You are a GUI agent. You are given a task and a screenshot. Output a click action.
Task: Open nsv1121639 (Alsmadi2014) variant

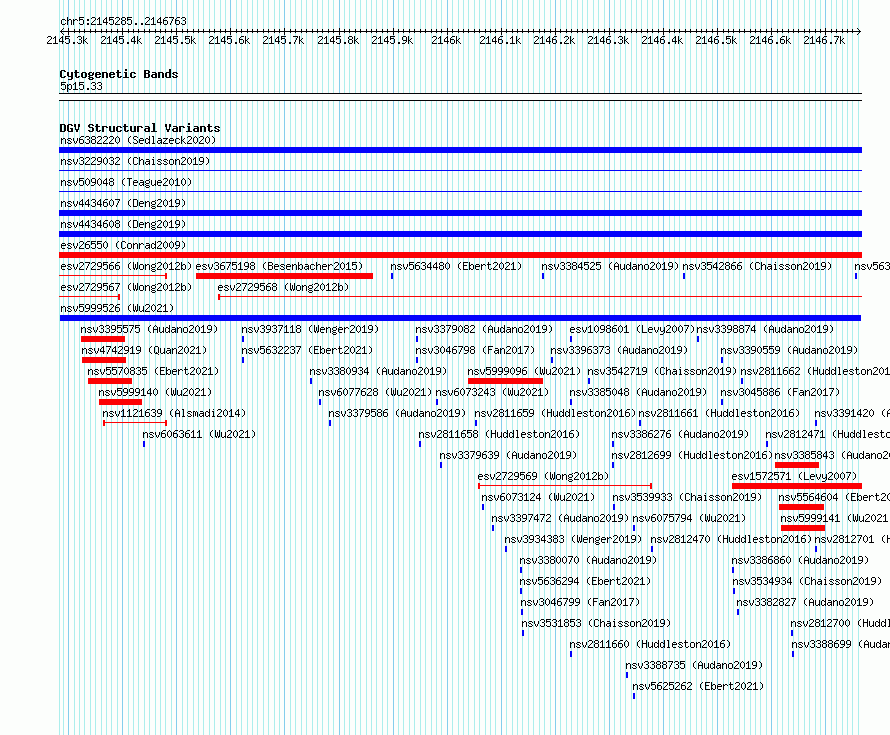(x=174, y=413)
